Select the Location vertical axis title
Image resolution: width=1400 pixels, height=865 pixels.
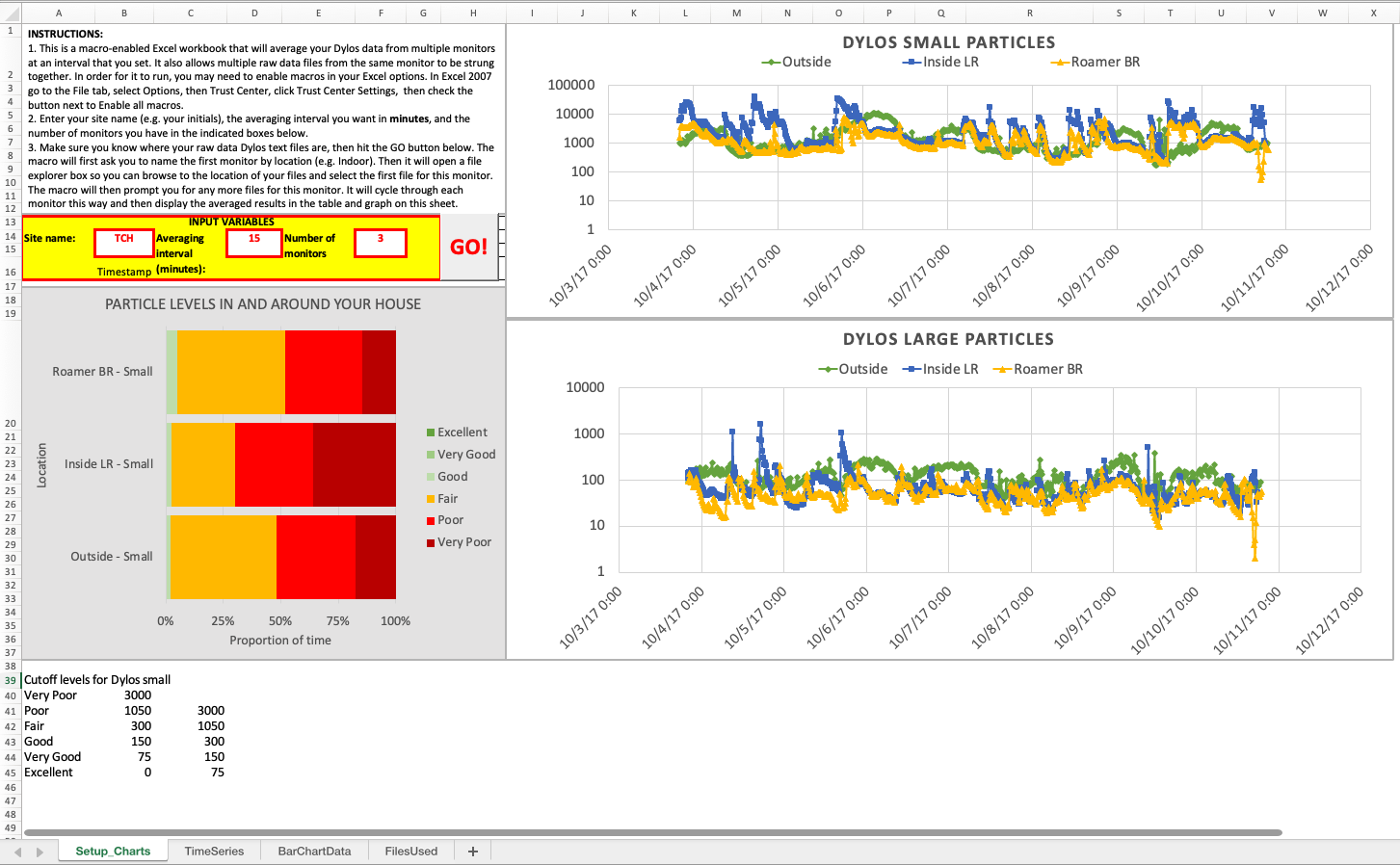(x=41, y=465)
